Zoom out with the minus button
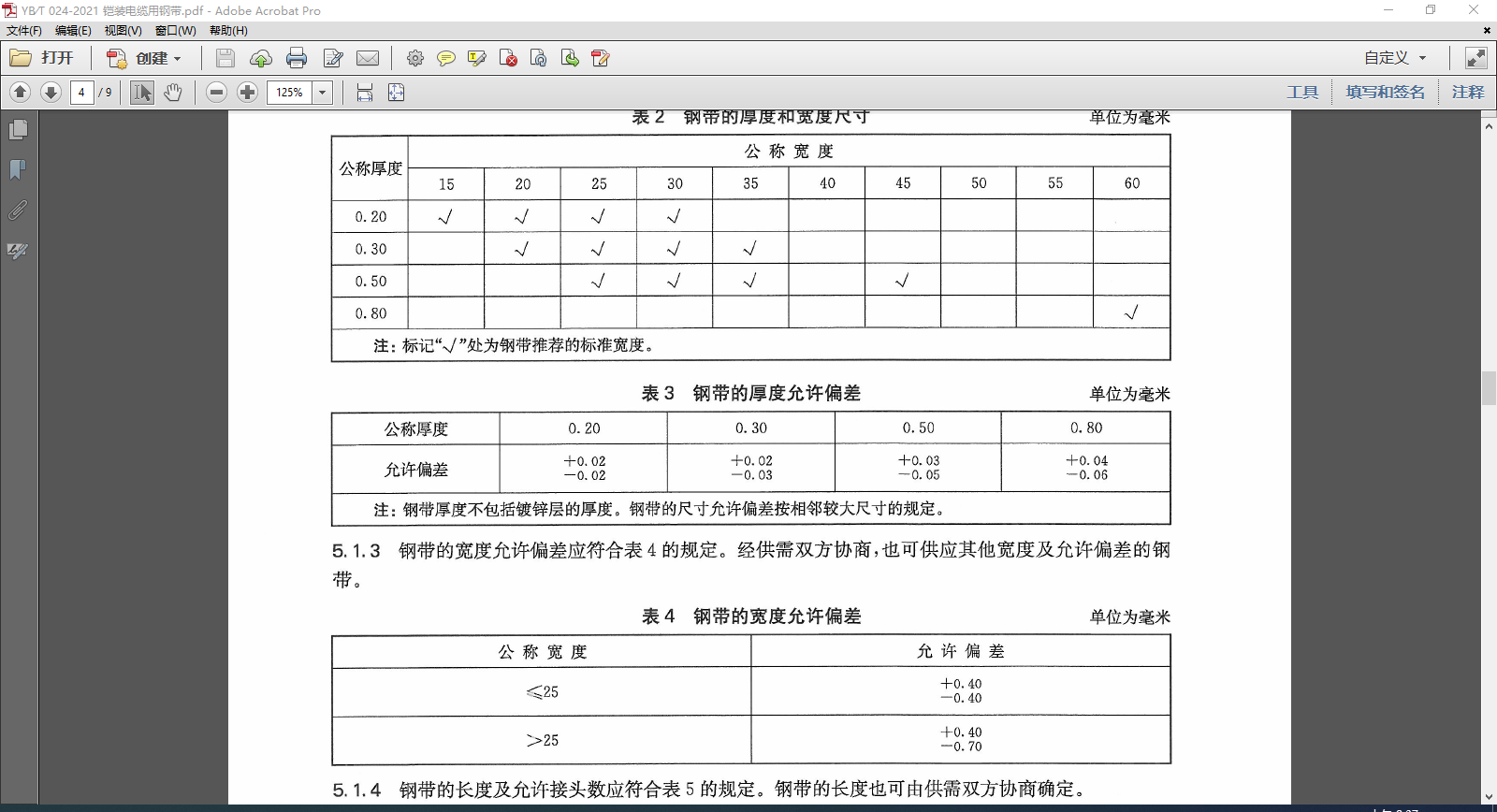Screen dimensions: 1497x812 (x=217, y=92)
